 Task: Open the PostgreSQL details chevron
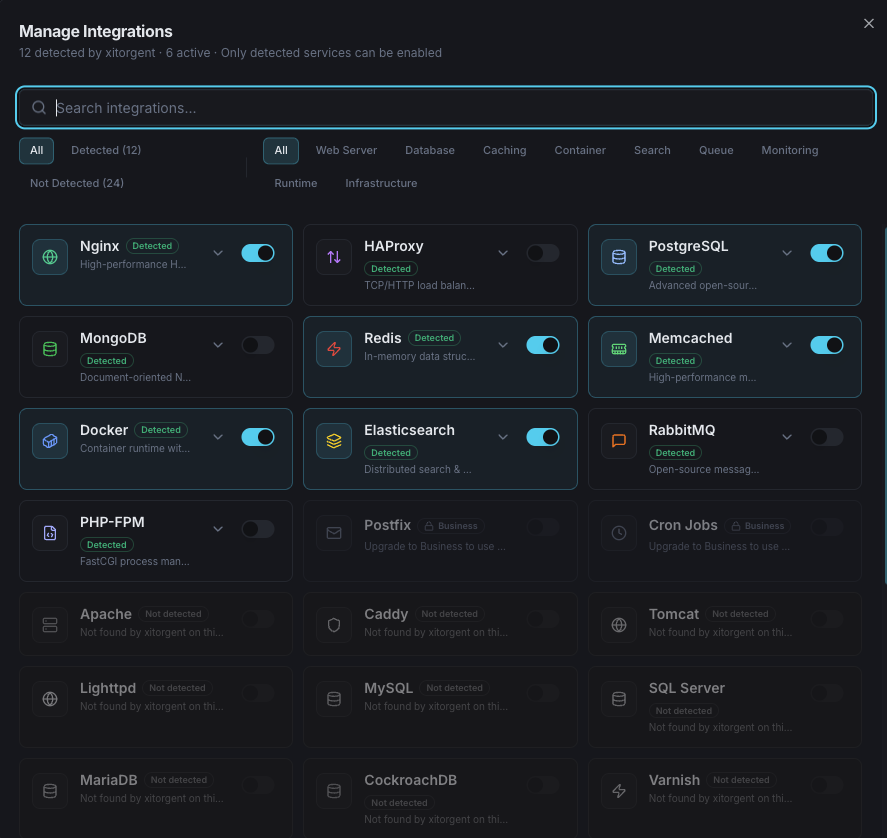click(x=787, y=253)
